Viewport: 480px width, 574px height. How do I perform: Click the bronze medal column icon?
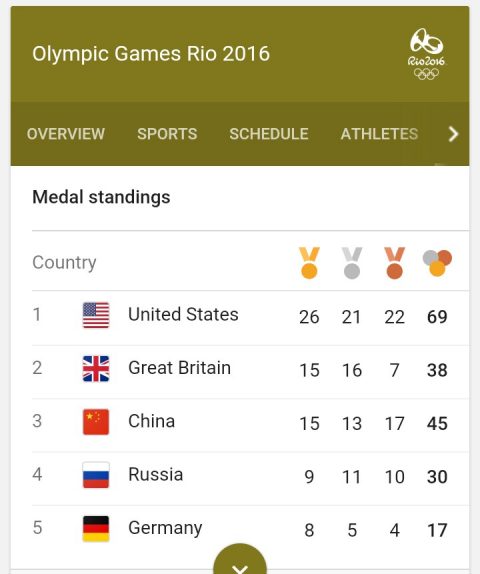pyautogui.click(x=394, y=263)
